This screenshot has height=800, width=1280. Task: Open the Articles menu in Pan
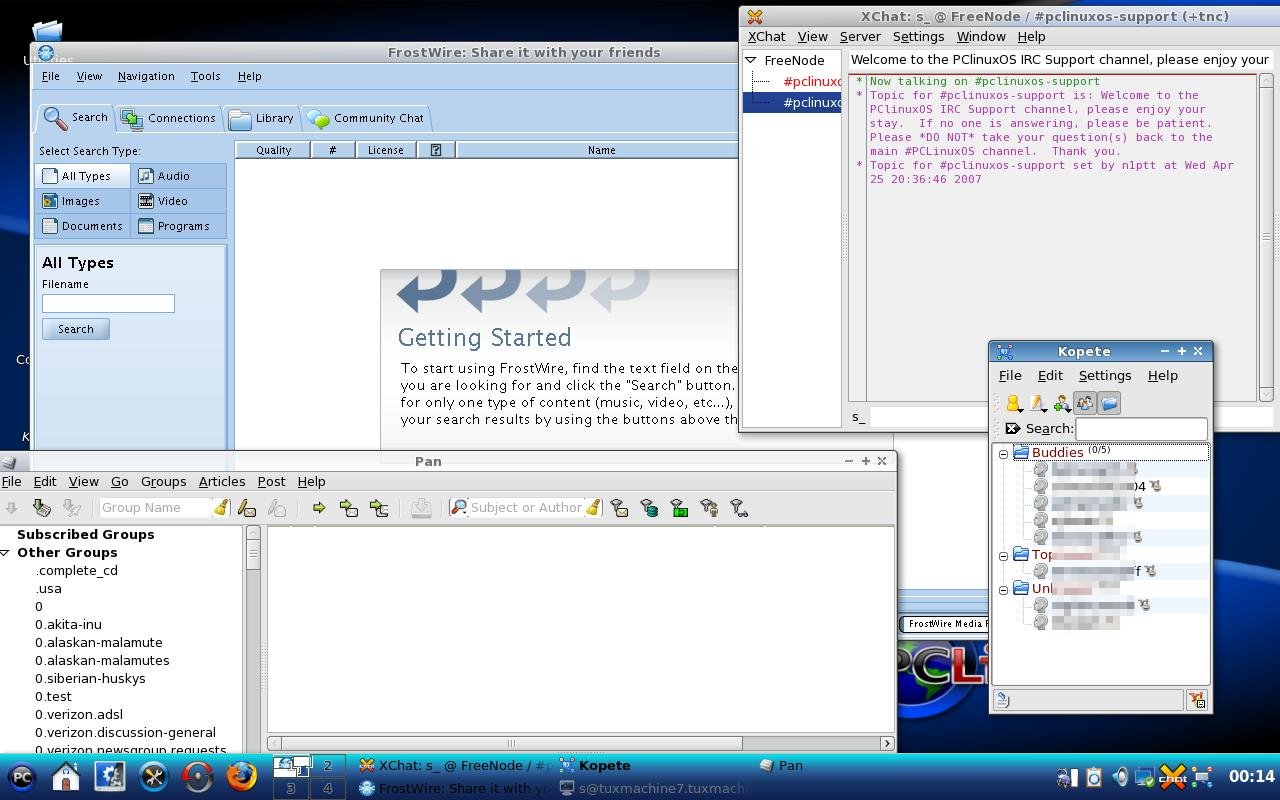(222, 481)
